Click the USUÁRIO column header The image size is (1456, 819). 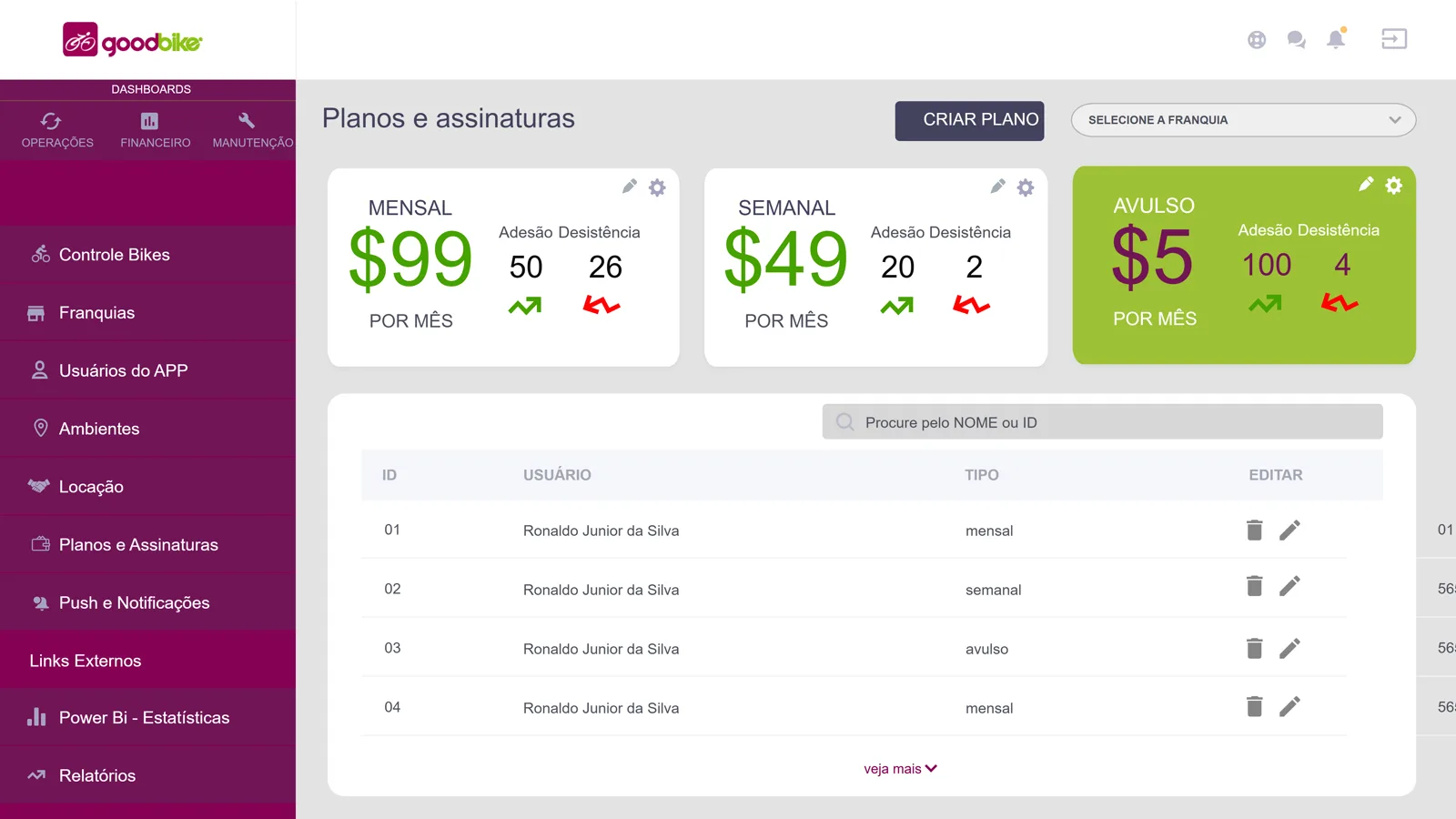557,475
